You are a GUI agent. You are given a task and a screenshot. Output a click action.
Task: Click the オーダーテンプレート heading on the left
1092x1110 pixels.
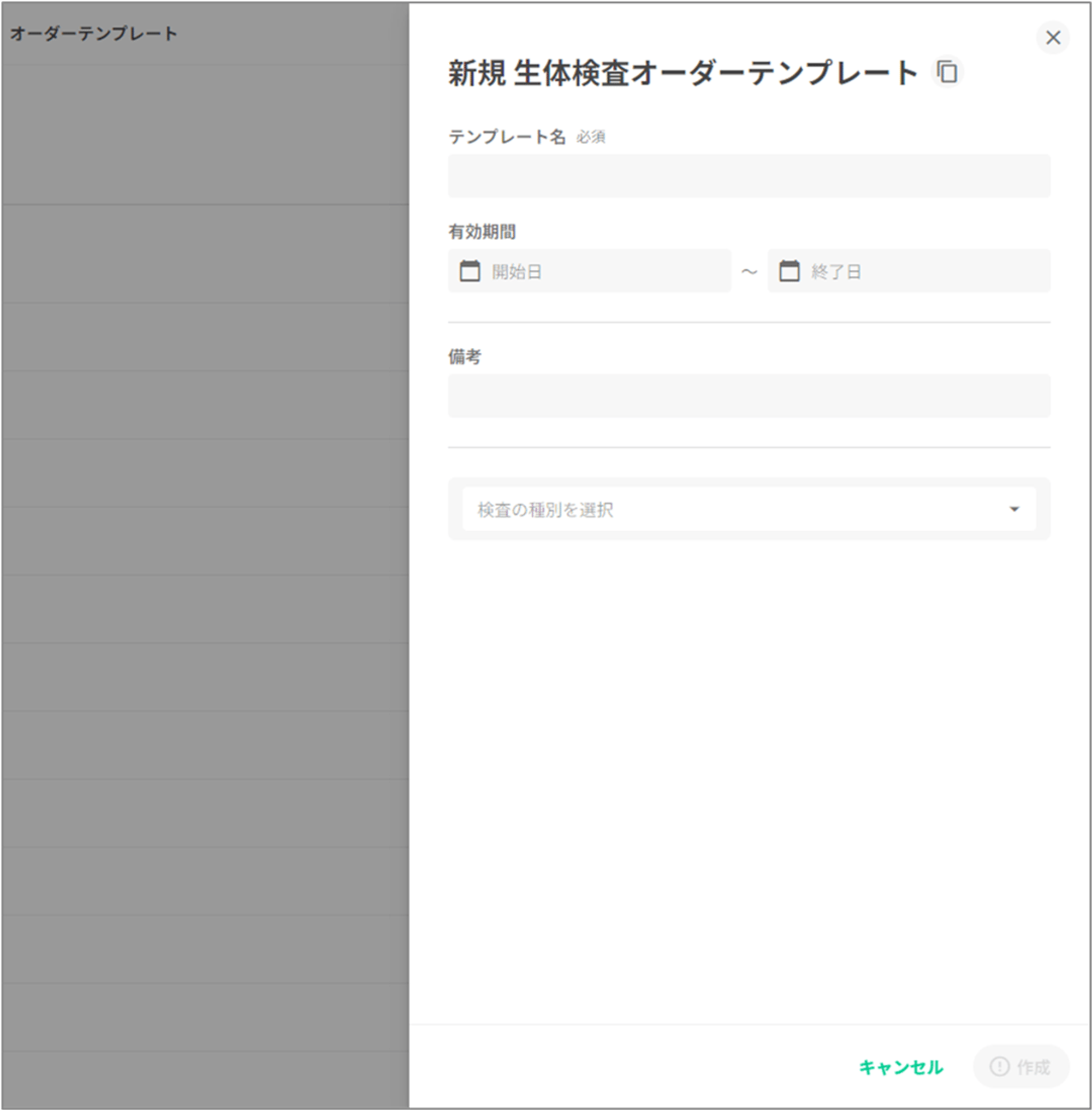click(93, 34)
